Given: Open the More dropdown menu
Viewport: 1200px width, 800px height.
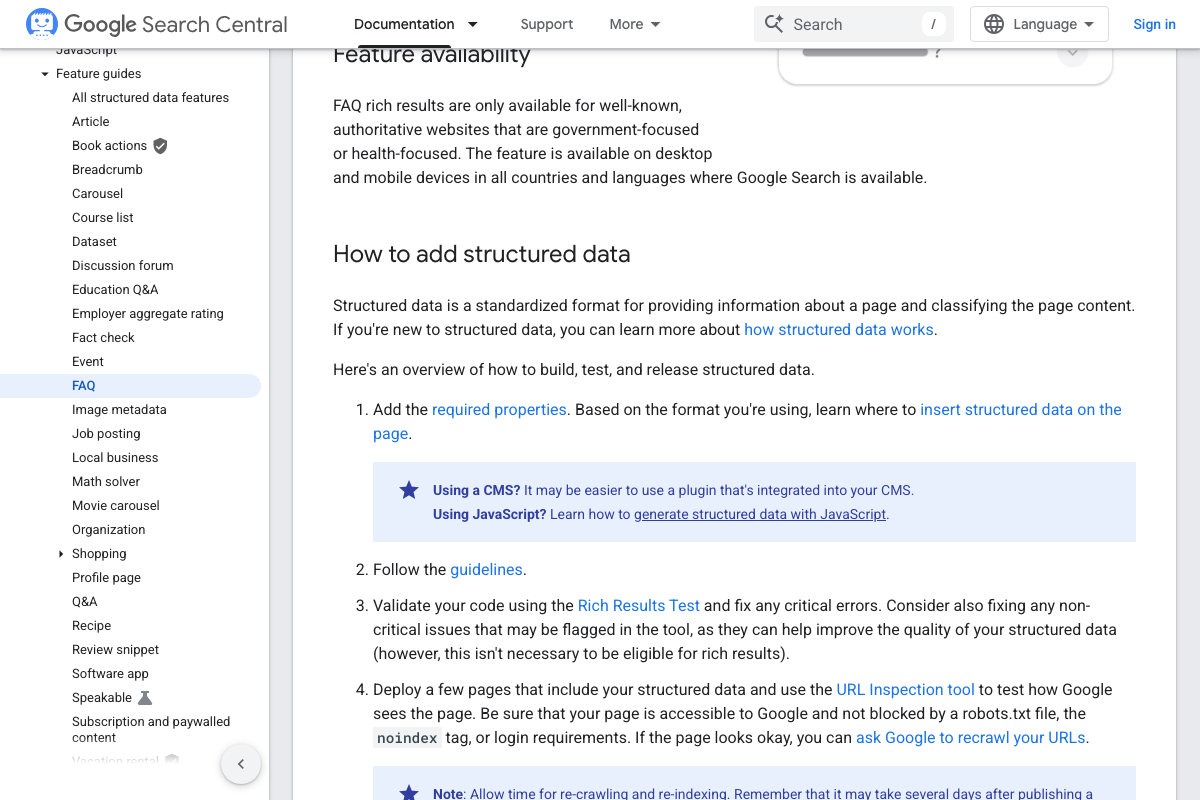Looking at the screenshot, I should [635, 24].
